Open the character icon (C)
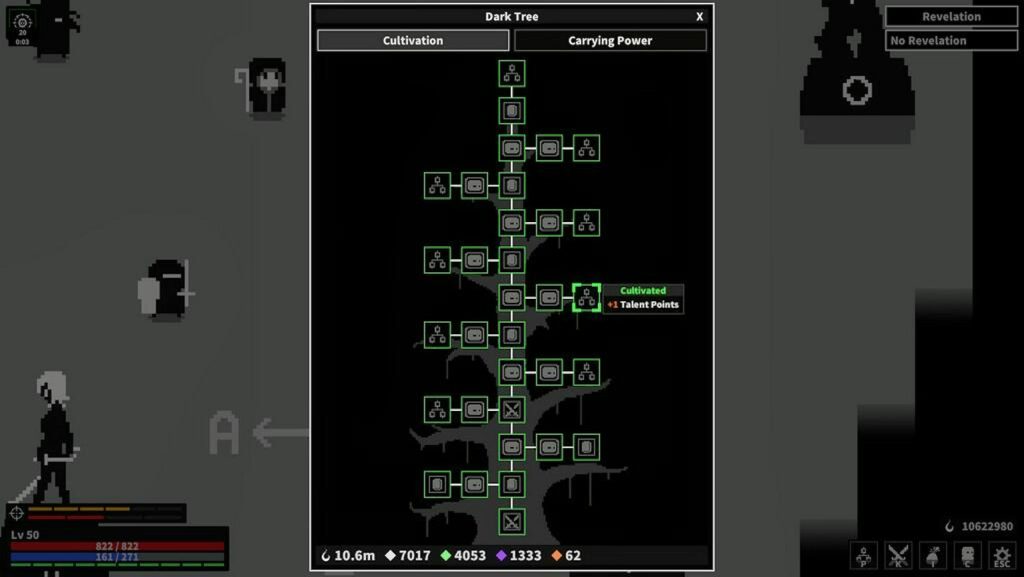The height and width of the screenshot is (577, 1024). click(968, 555)
